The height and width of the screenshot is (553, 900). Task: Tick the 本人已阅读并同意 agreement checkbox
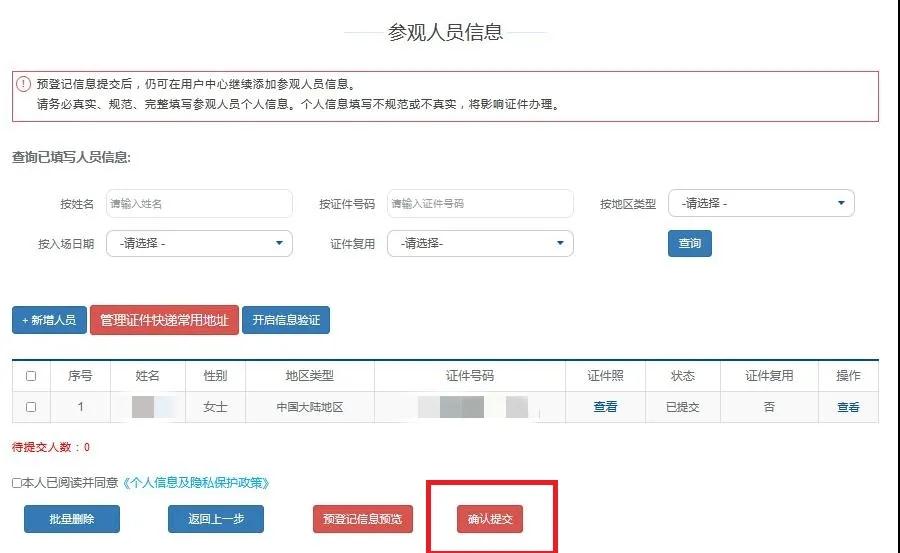[17, 483]
